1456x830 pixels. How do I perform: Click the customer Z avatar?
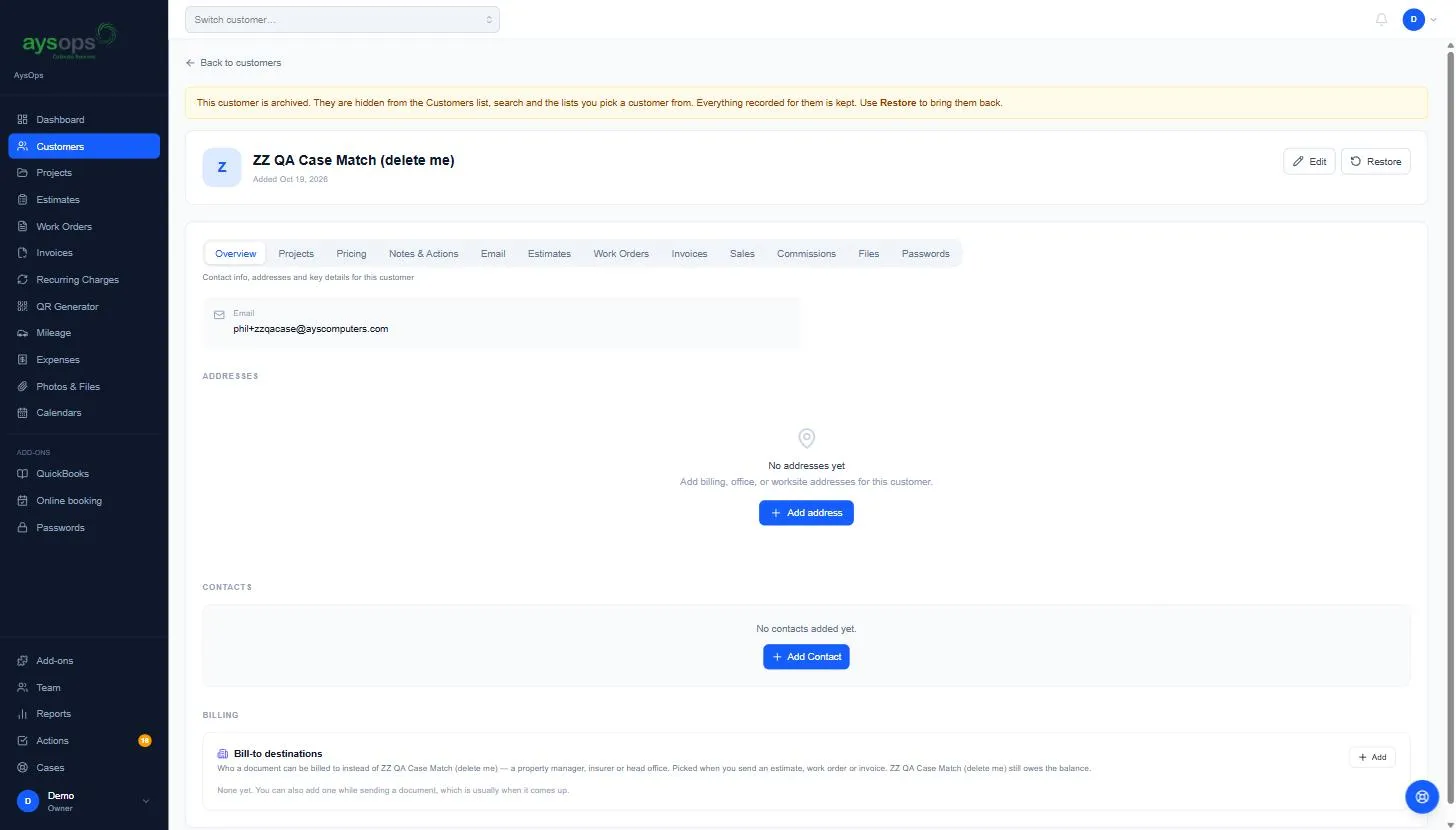click(x=222, y=168)
